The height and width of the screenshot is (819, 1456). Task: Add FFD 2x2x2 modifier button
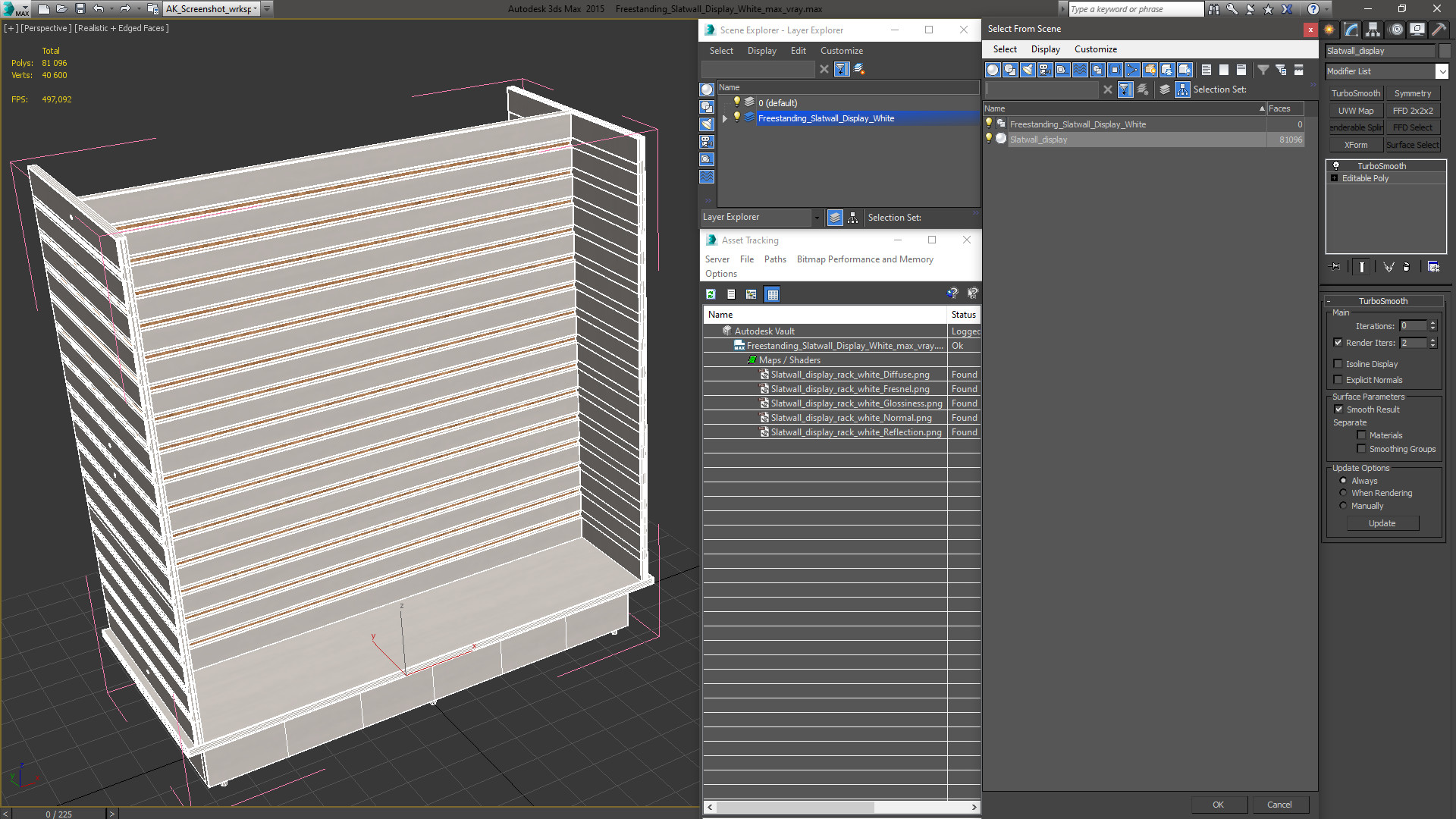1413,111
